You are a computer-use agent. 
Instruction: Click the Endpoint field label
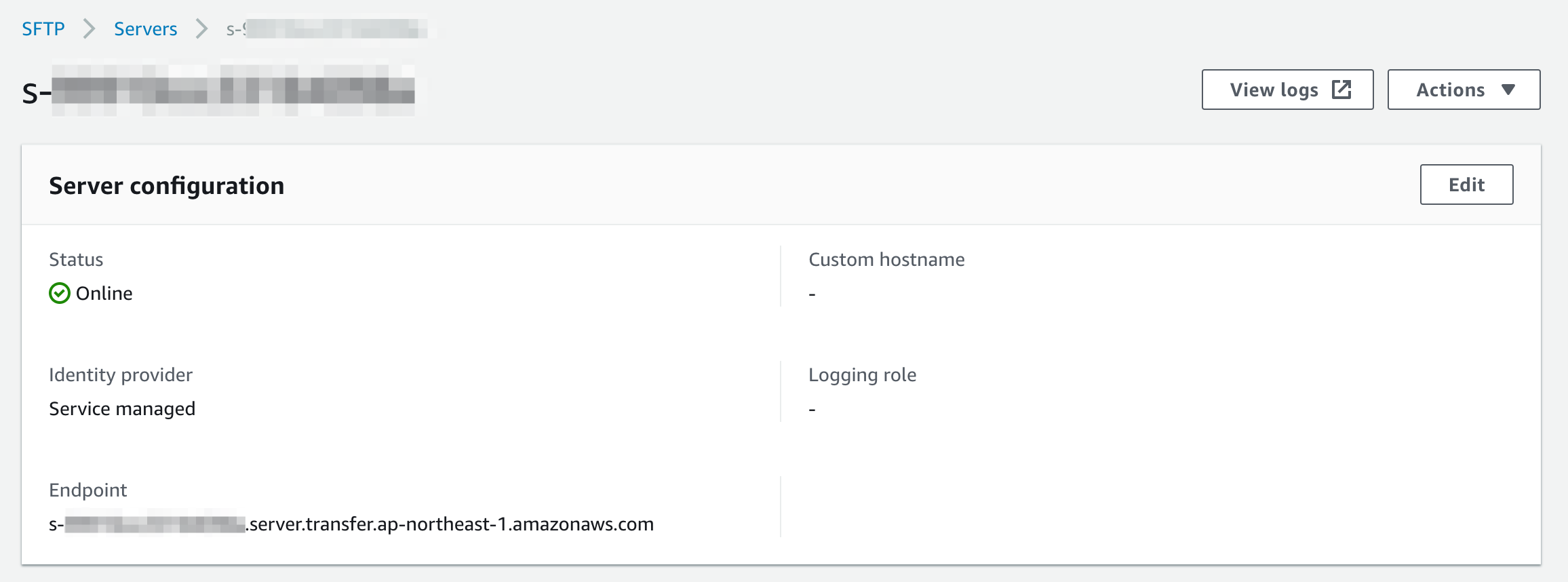(88, 490)
